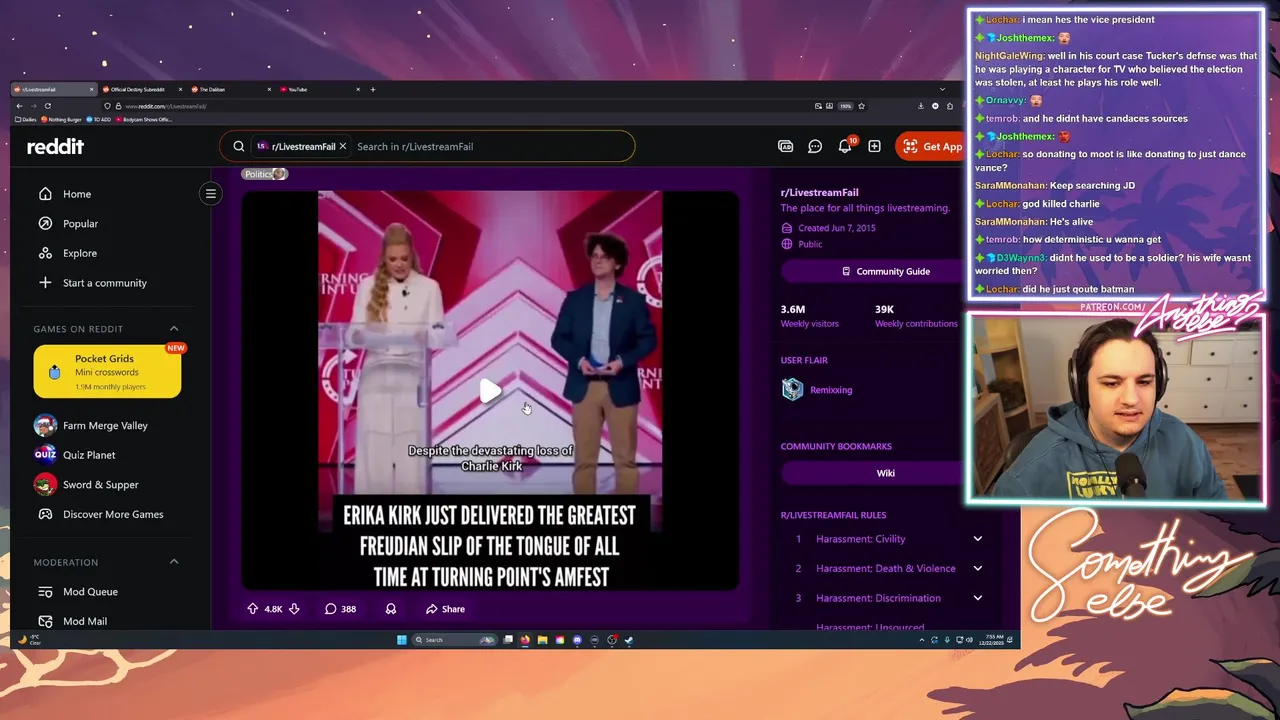Open the 388 comments
This screenshot has height=720, width=1280.
pyautogui.click(x=340, y=609)
